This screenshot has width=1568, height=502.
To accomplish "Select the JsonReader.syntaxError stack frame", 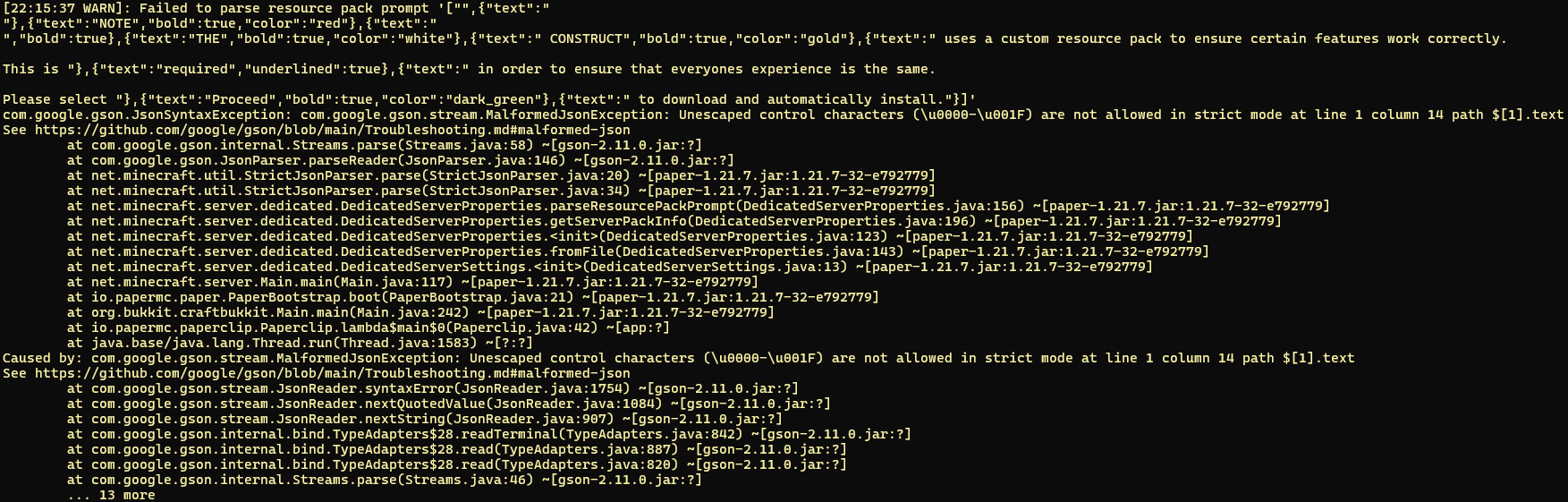I will [432, 388].
